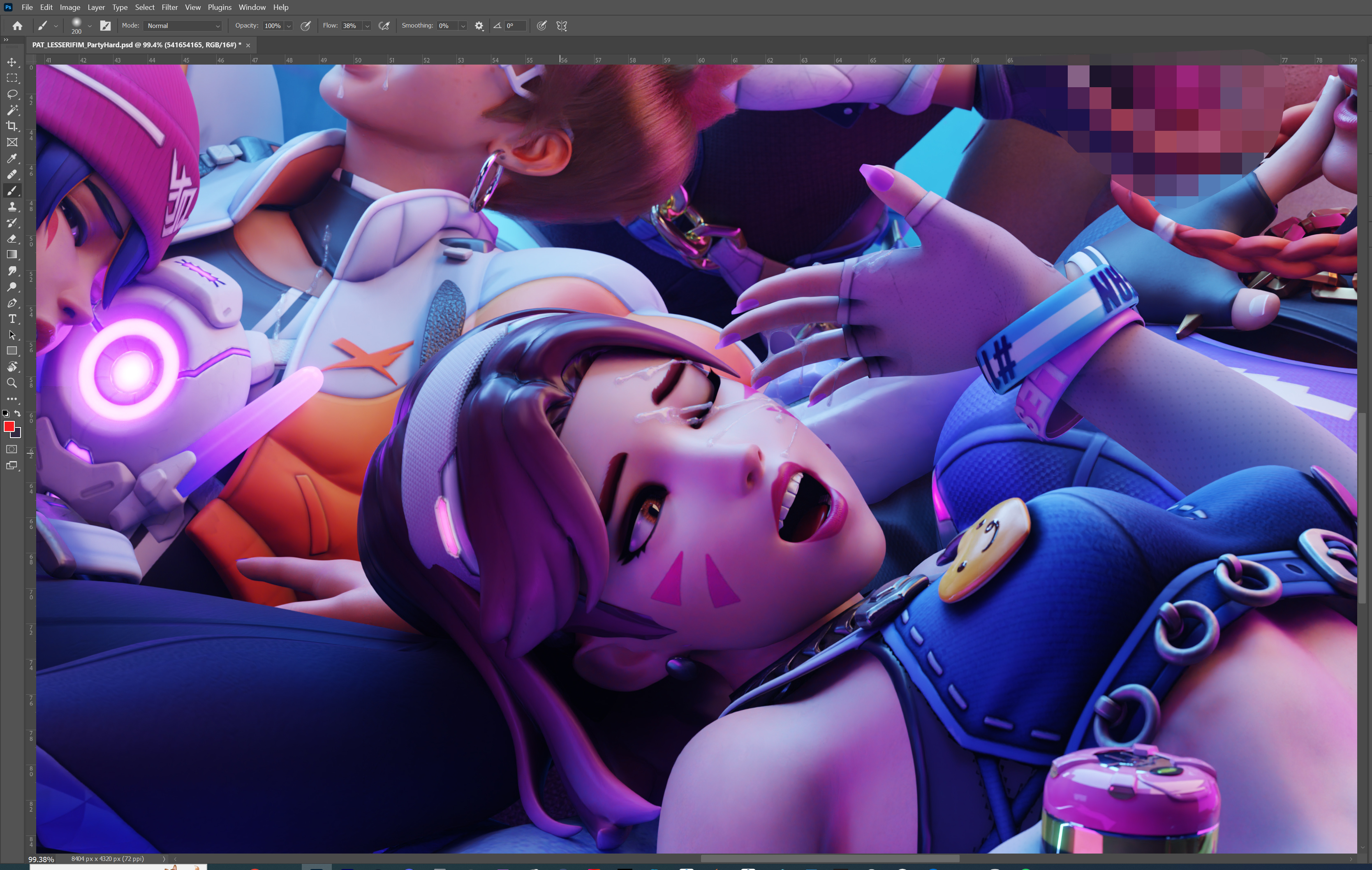The height and width of the screenshot is (870, 1372).
Task: Reset to default foreground and background colors
Action: tap(6, 413)
